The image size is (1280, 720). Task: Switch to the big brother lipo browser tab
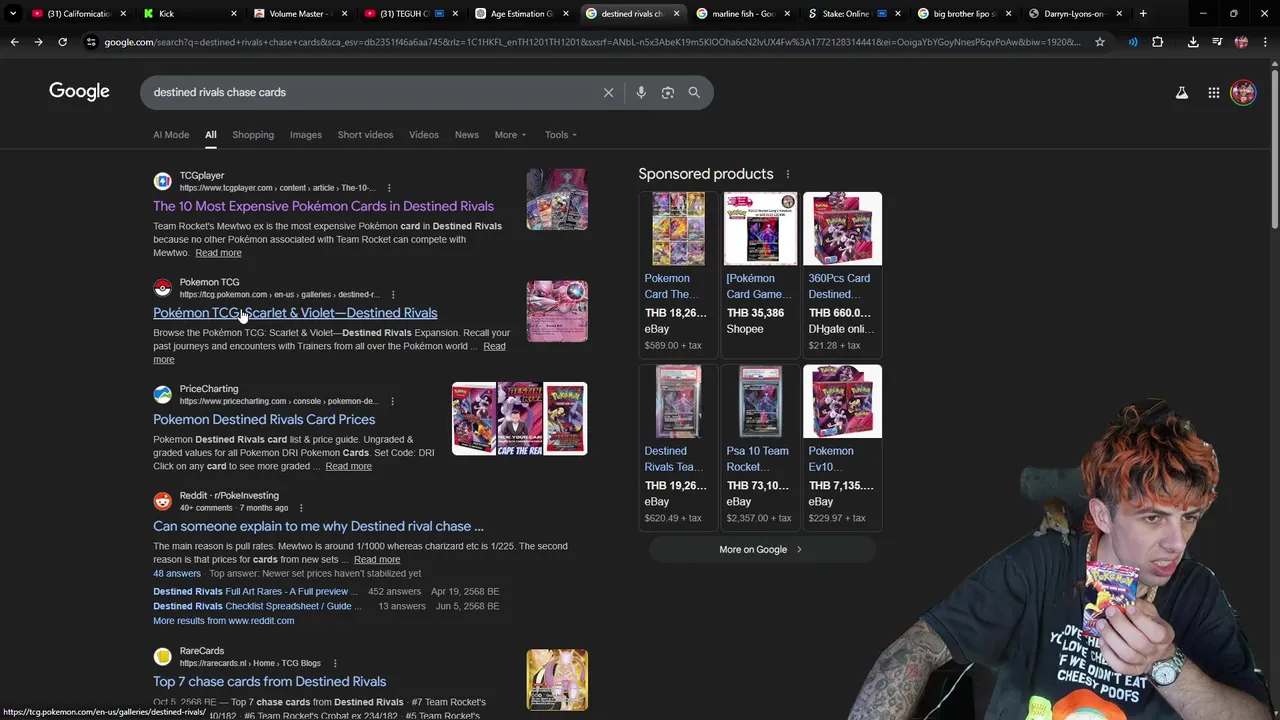point(964,14)
